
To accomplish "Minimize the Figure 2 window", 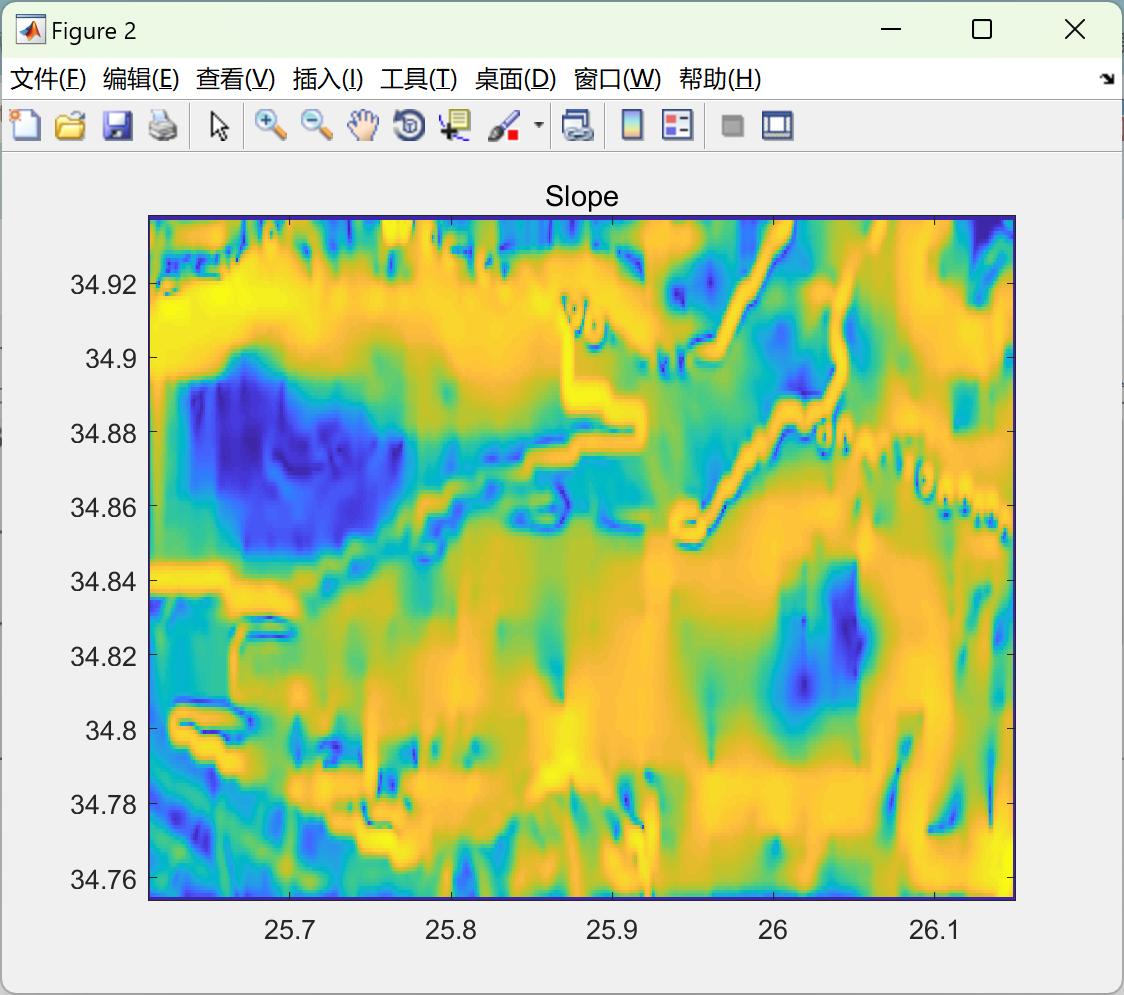I will click(x=891, y=29).
